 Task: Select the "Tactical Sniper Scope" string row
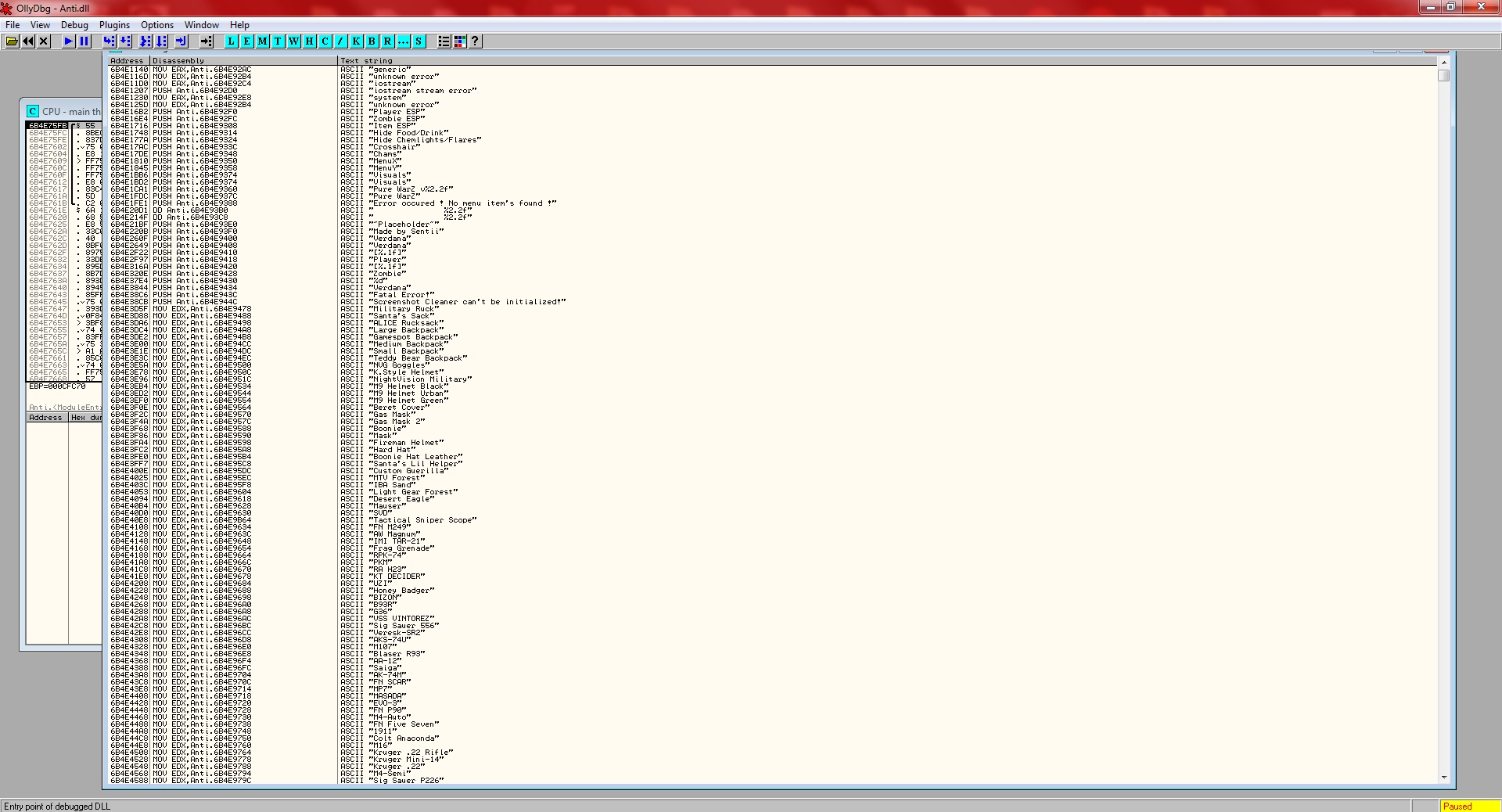click(x=773, y=520)
